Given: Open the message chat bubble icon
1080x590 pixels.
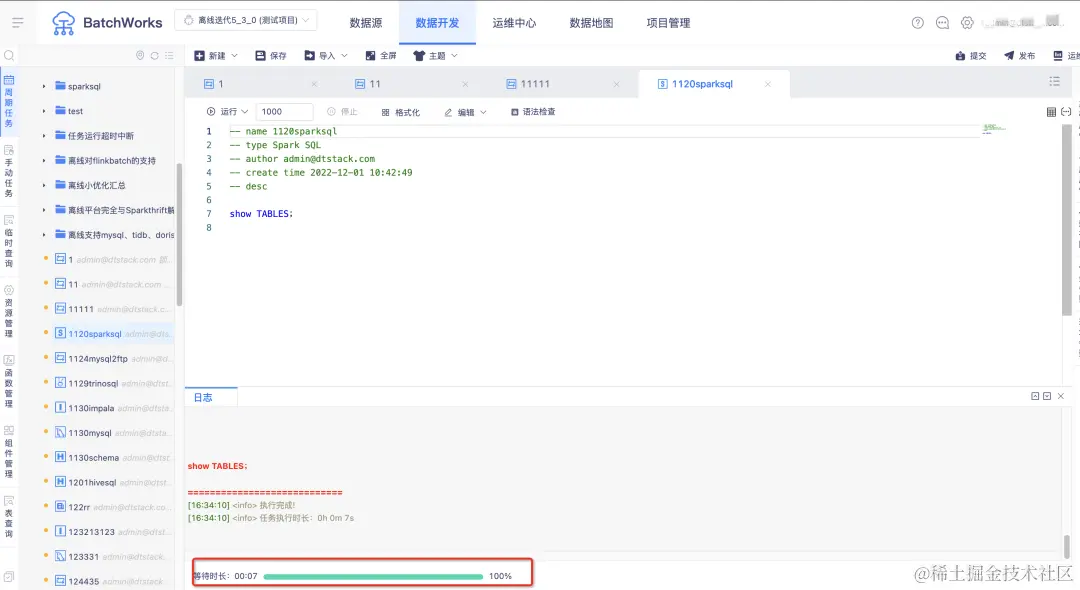Looking at the screenshot, I should (x=942, y=23).
